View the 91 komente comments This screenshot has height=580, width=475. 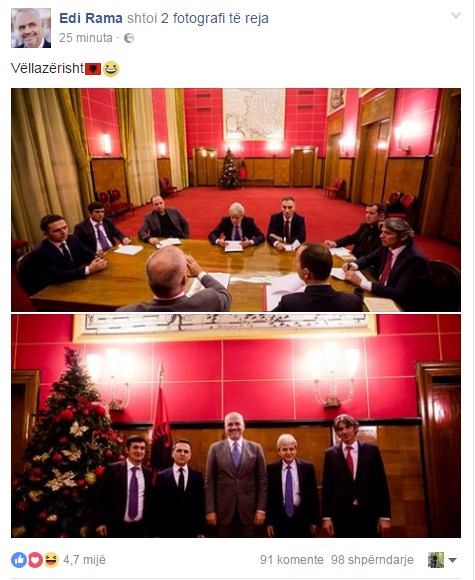292,560
